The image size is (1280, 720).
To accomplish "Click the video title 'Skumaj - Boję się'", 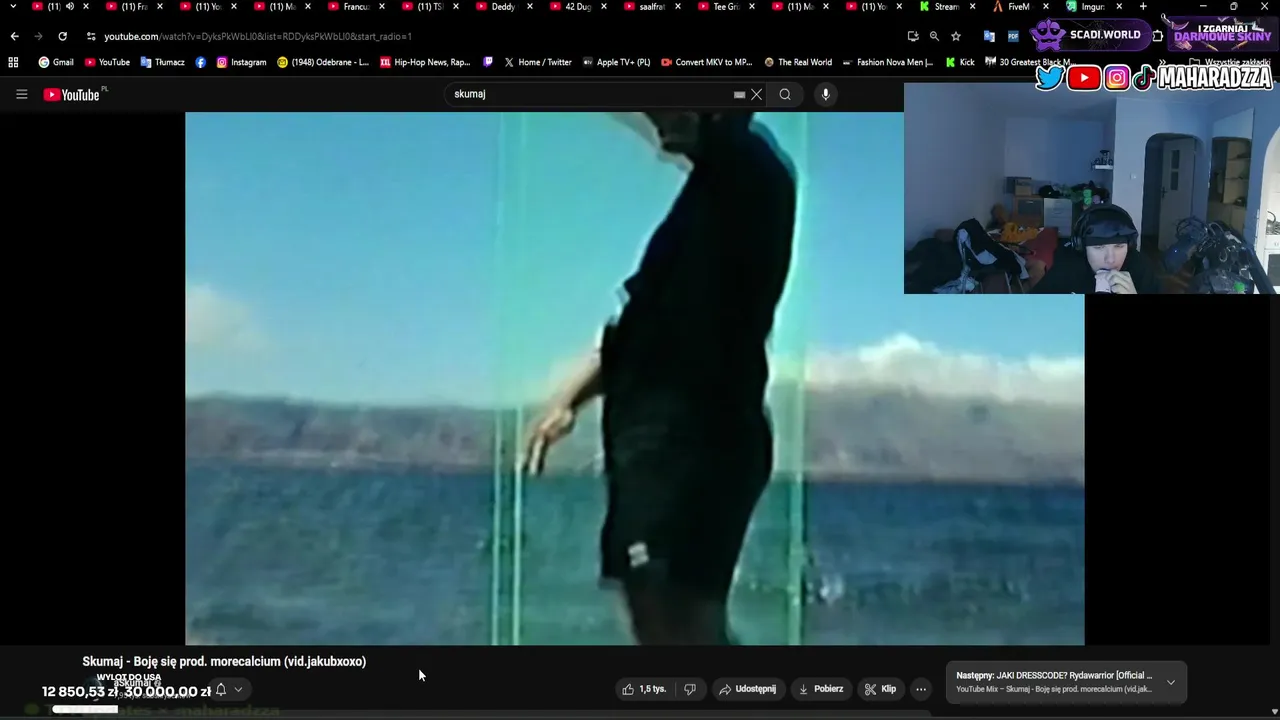I will click(224, 661).
